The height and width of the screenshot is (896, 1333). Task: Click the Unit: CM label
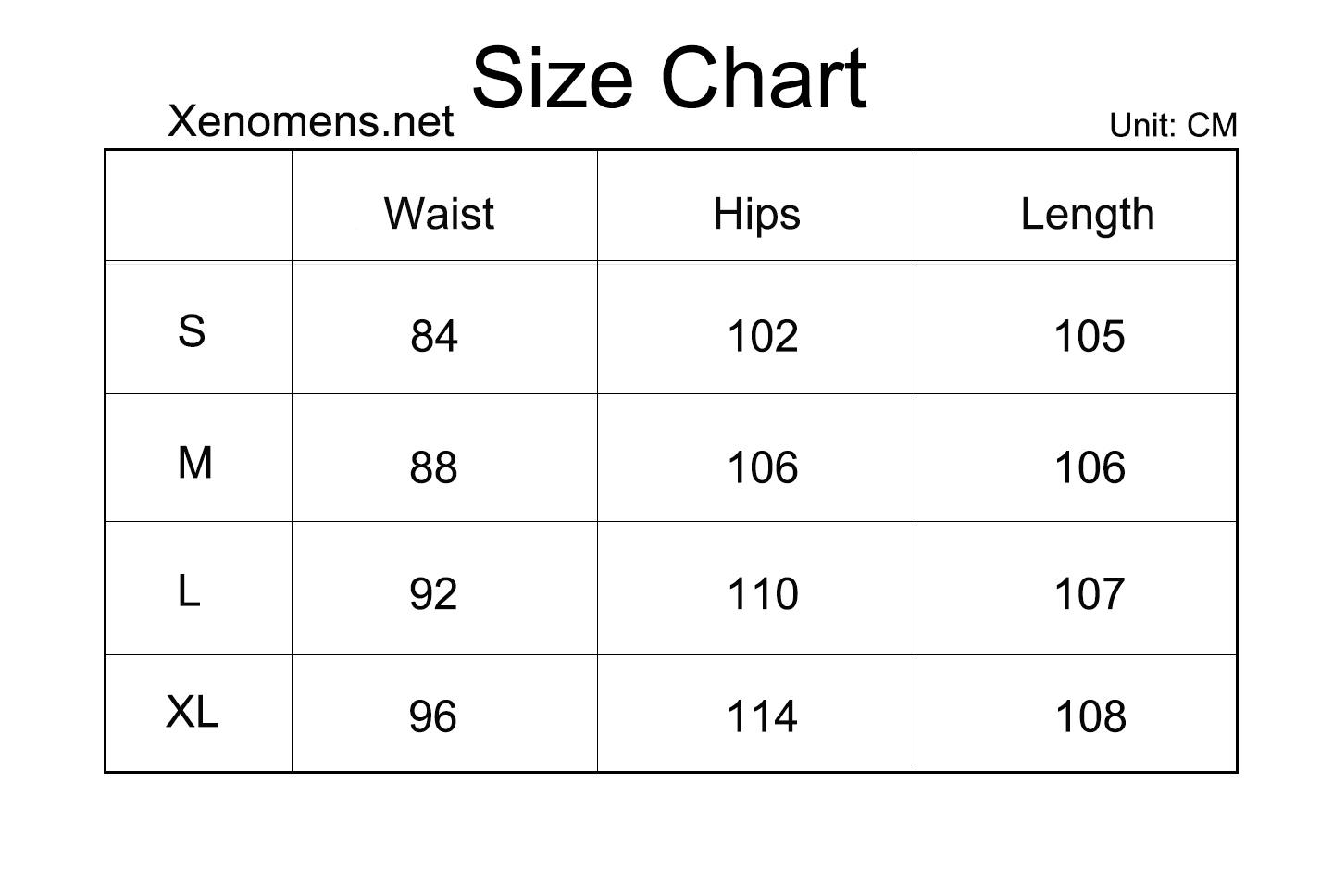pyautogui.click(x=1173, y=126)
